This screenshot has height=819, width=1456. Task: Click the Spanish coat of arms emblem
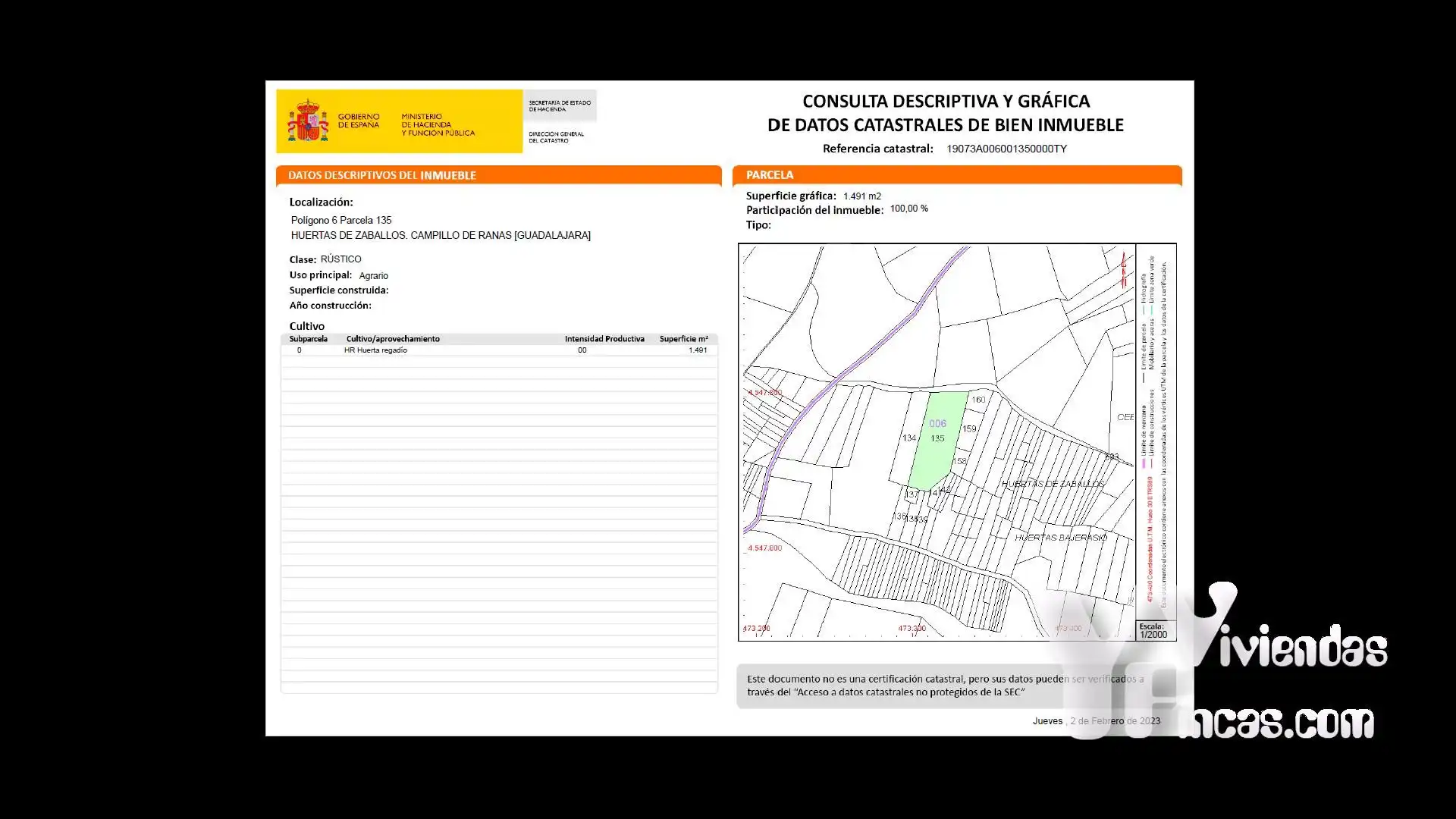pos(307,121)
